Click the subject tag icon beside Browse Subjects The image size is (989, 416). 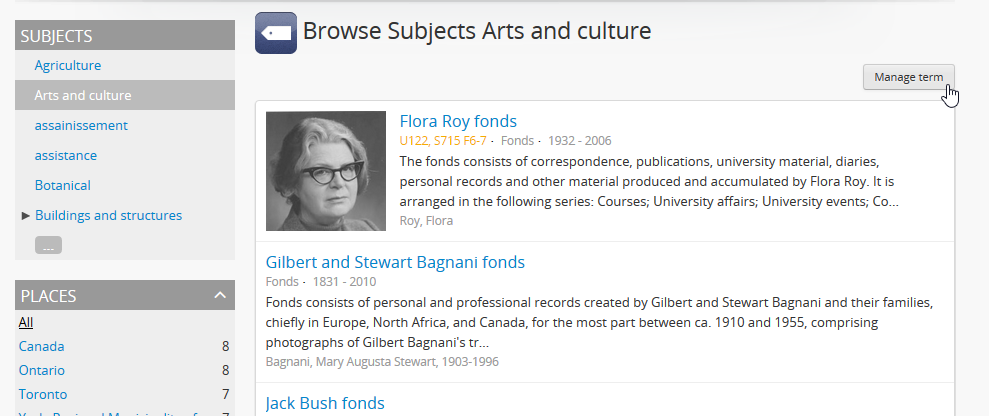[275, 33]
